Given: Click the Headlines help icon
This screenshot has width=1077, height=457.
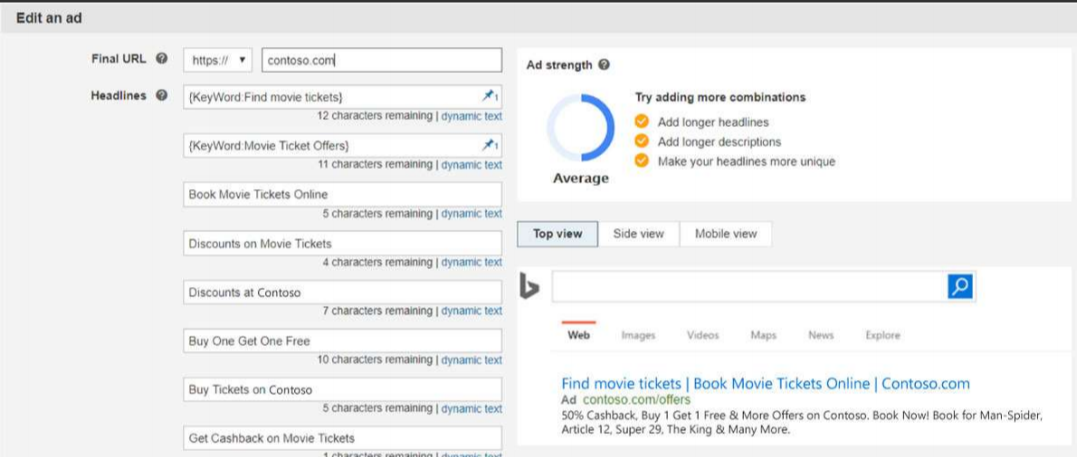Looking at the screenshot, I should pyautogui.click(x=161, y=96).
